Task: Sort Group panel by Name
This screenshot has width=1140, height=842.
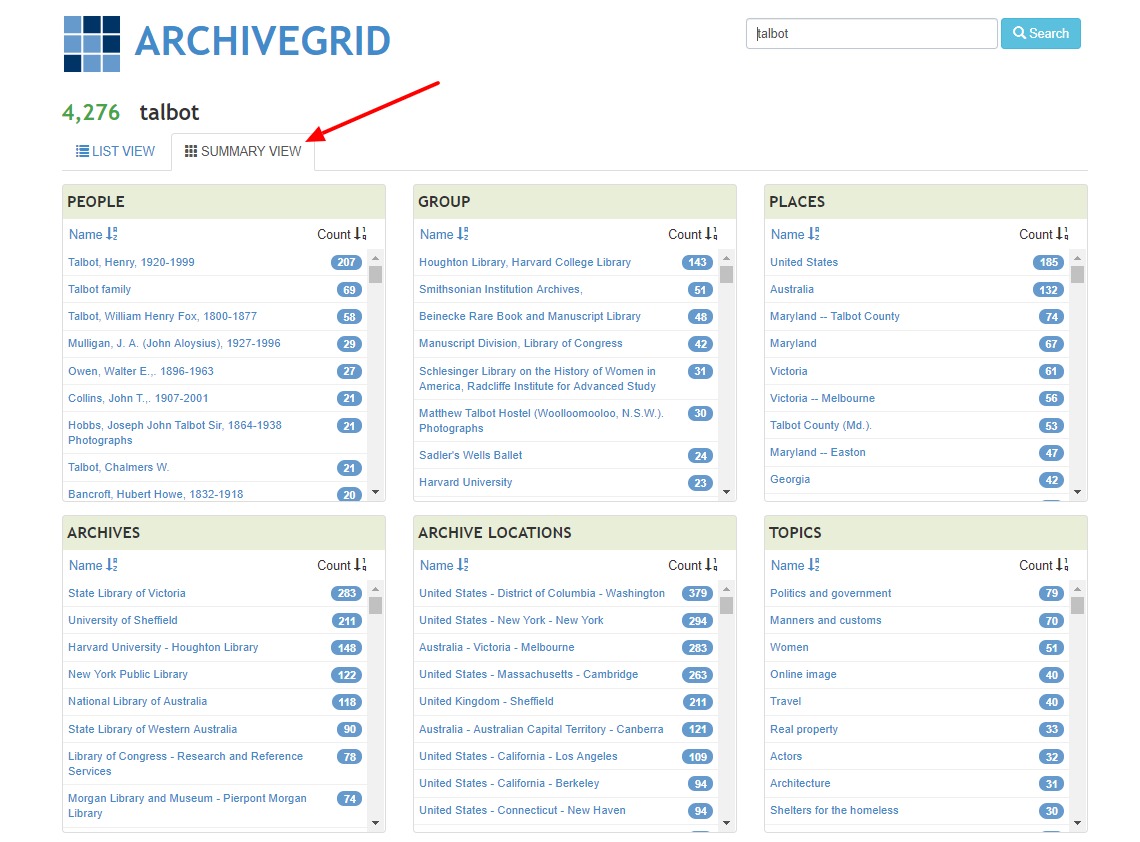Action: pos(444,234)
